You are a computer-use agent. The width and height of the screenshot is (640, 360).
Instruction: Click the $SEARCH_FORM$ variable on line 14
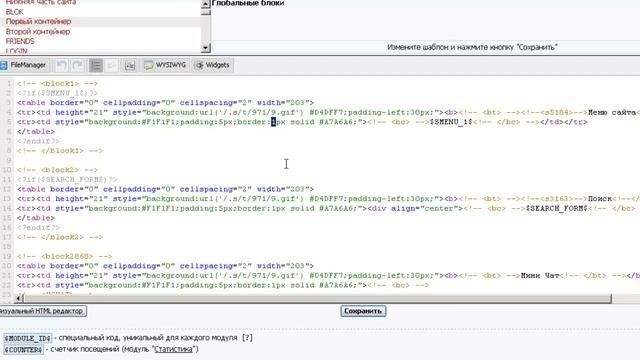tap(557, 209)
